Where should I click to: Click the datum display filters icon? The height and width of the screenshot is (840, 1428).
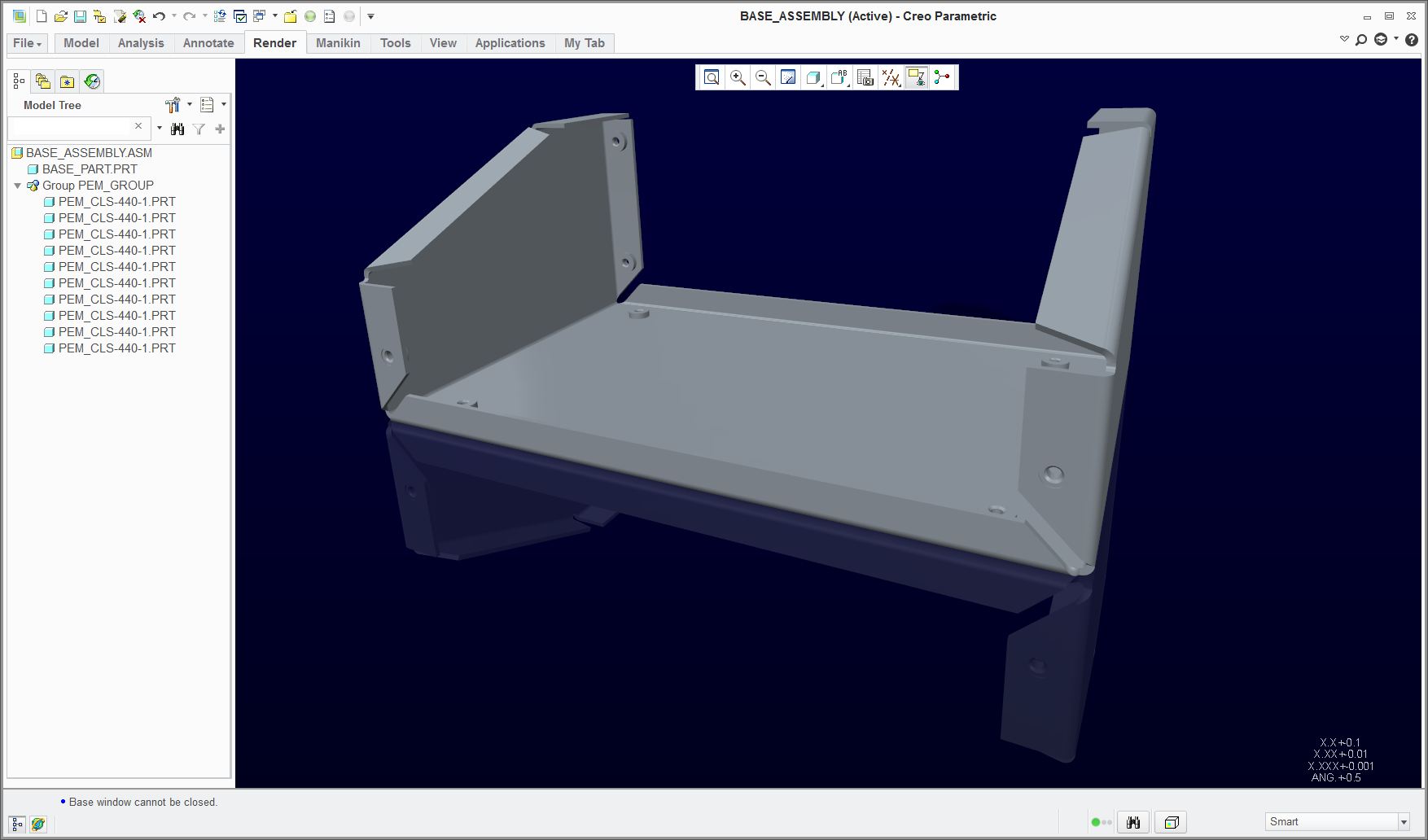(890, 77)
